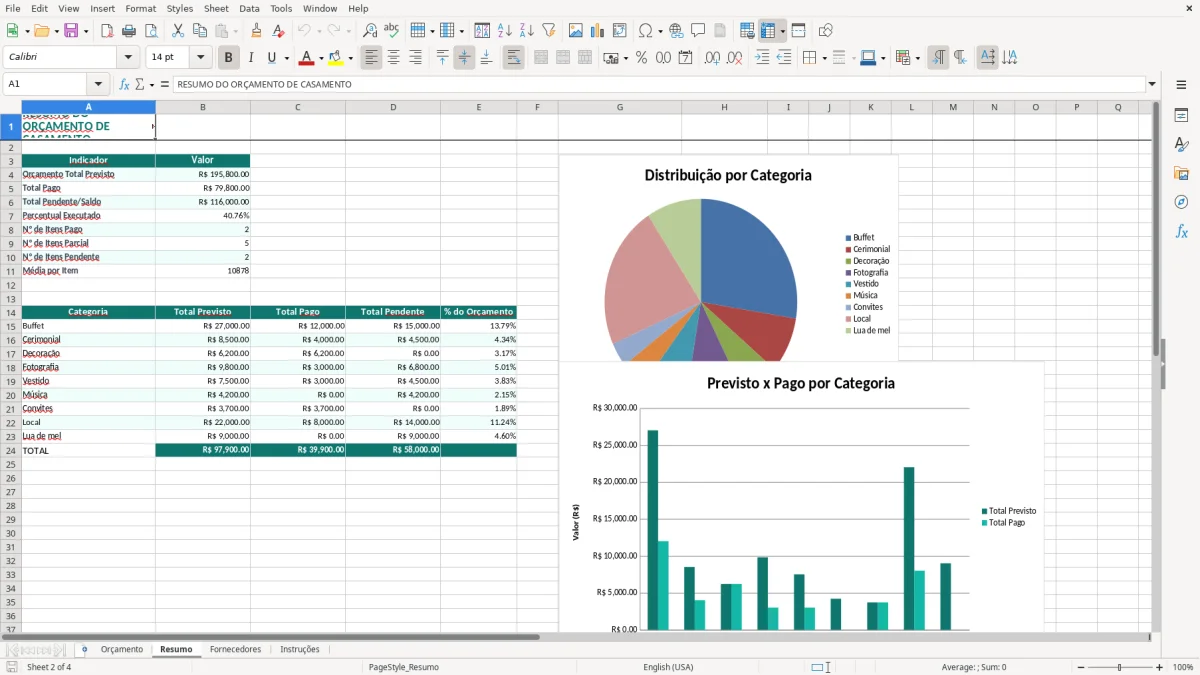1200x675 pixels.
Task: Open the Freeze Rows and Columns dropdown arrow
Action: (x=783, y=31)
